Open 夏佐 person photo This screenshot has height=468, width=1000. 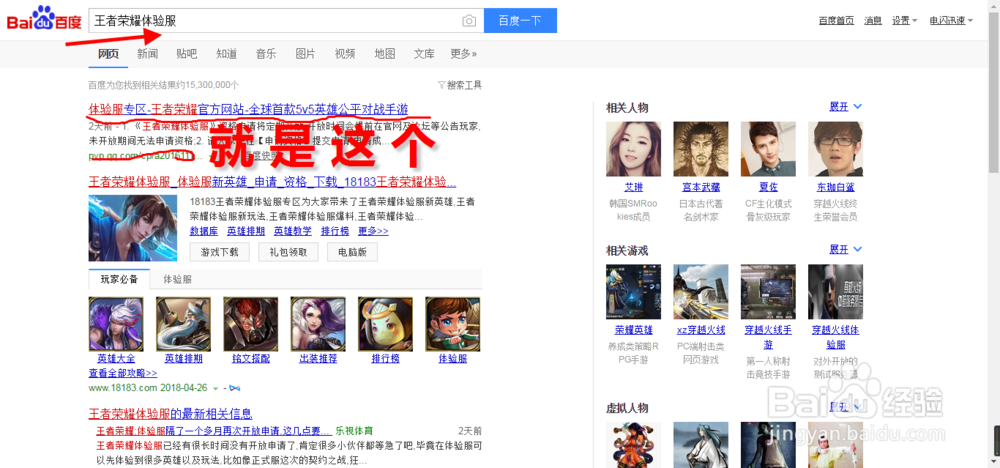coord(768,149)
